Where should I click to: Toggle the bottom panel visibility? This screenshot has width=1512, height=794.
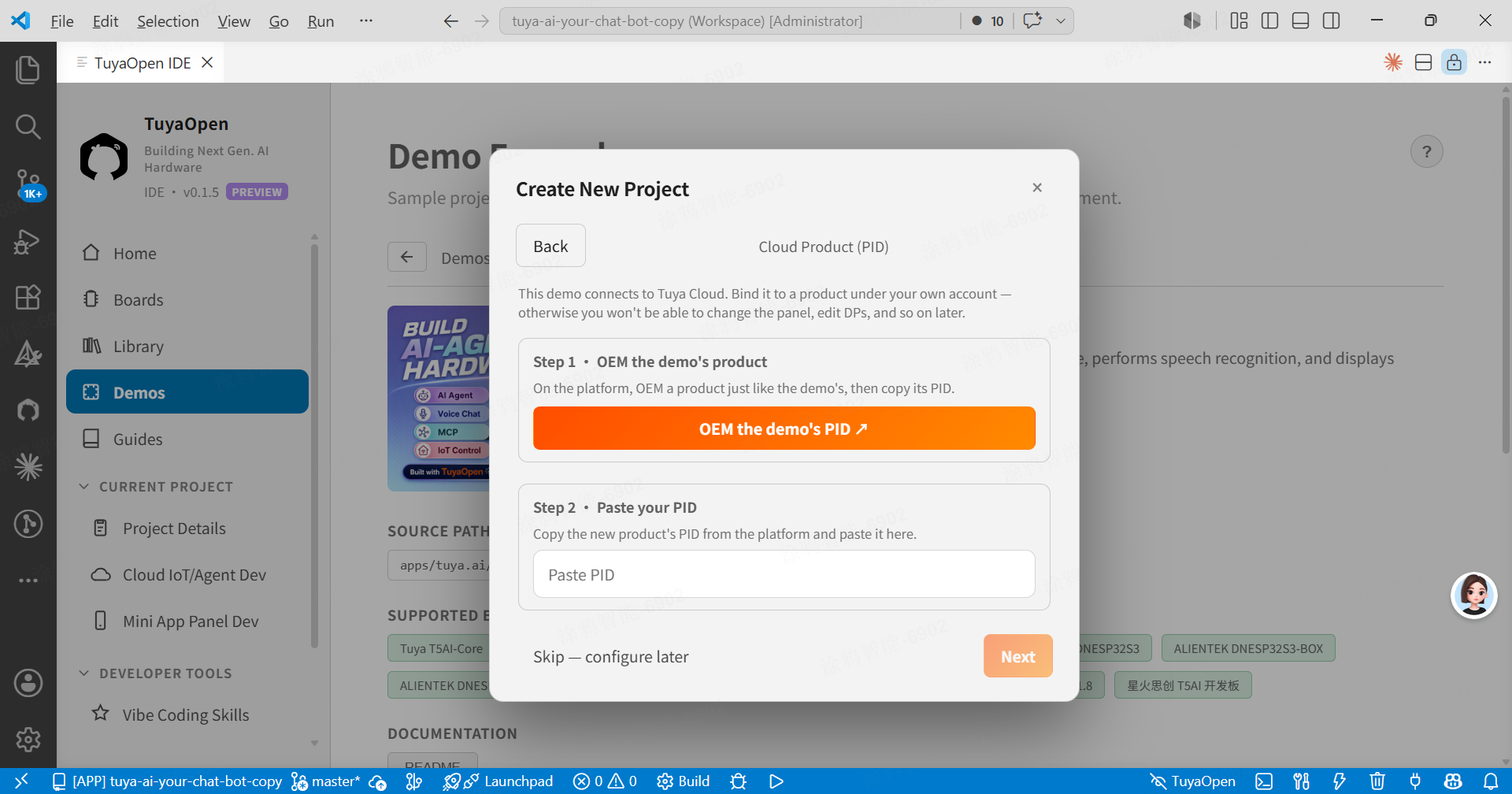1300,21
